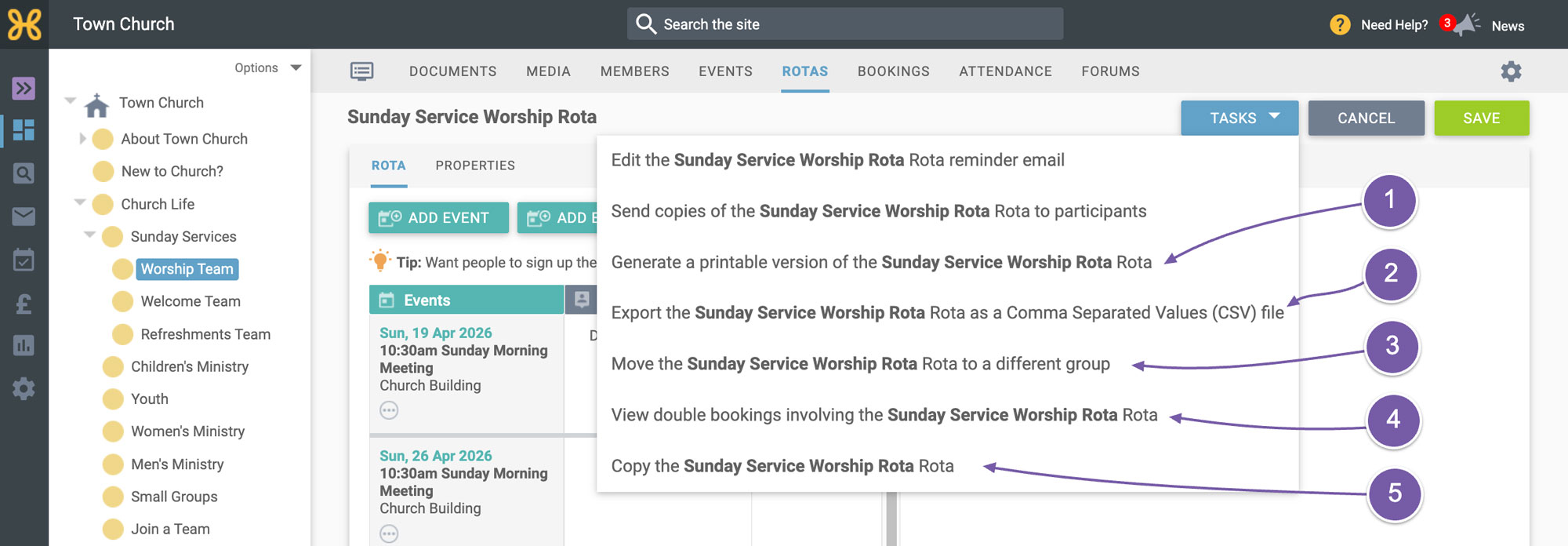Open the calendar check icon in sidebar
Viewport: 1568px width, 546px height.
24,260
